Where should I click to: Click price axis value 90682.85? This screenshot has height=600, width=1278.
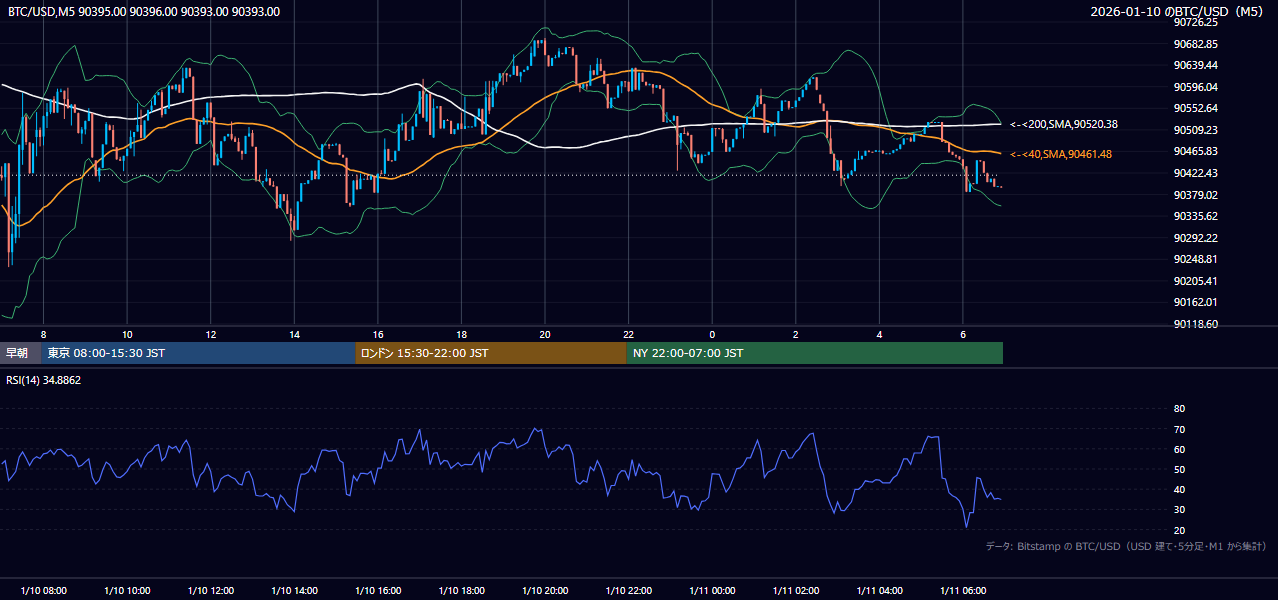[1195, 44]
